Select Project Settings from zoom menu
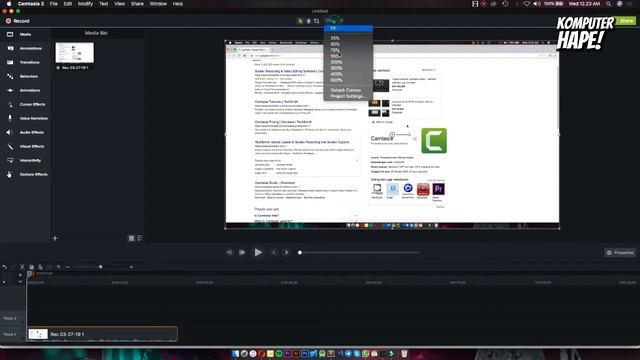Viewport: 640px width, 360px height. (x=348, y=96)
